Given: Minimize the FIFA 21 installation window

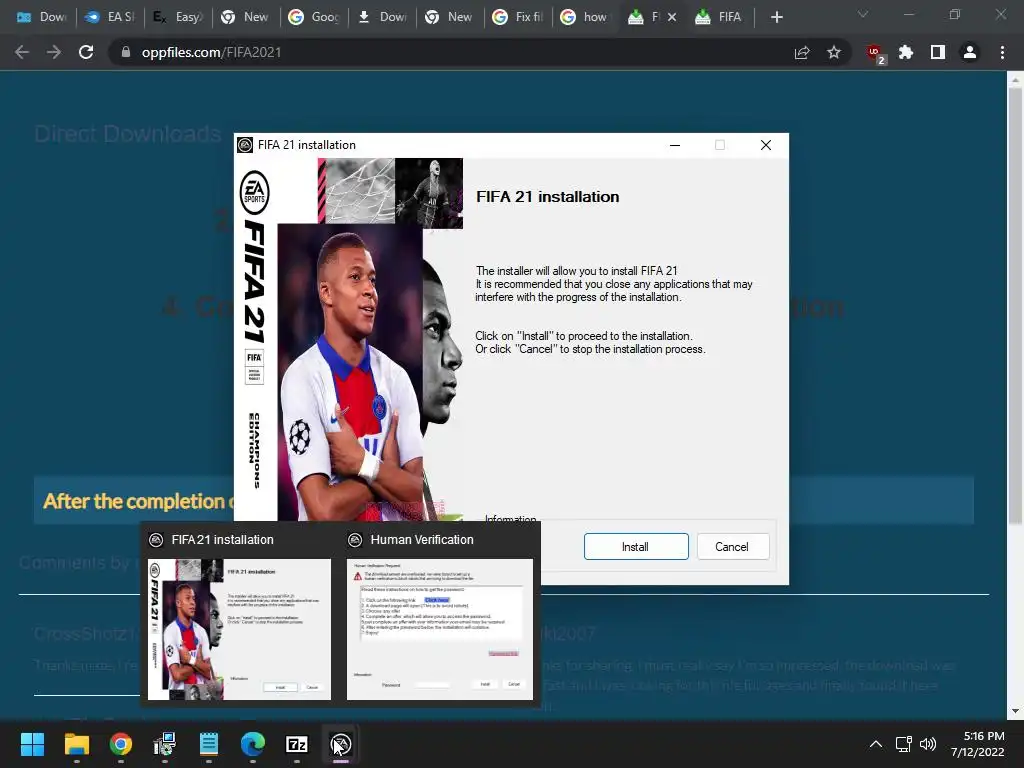Looking at the screenshot, I should click(675, 145).
